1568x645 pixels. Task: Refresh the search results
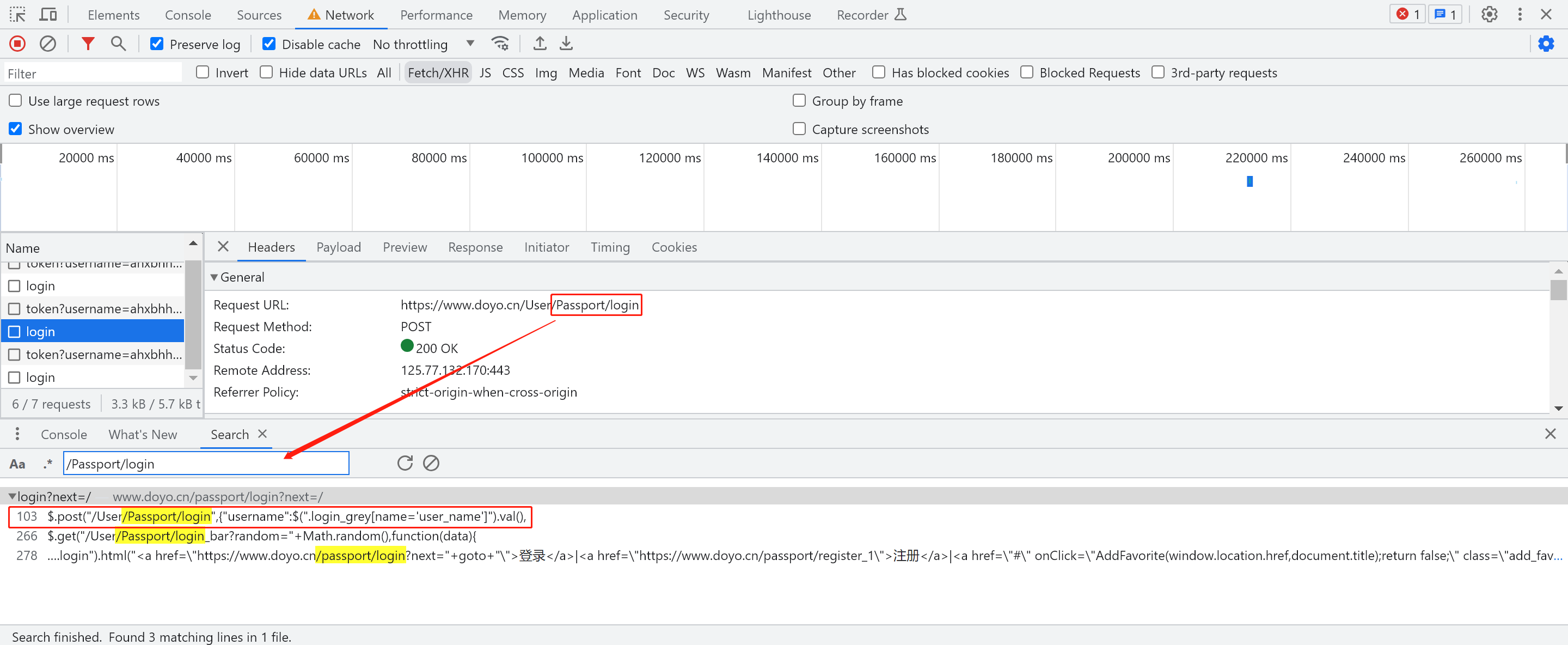point(405,464)
